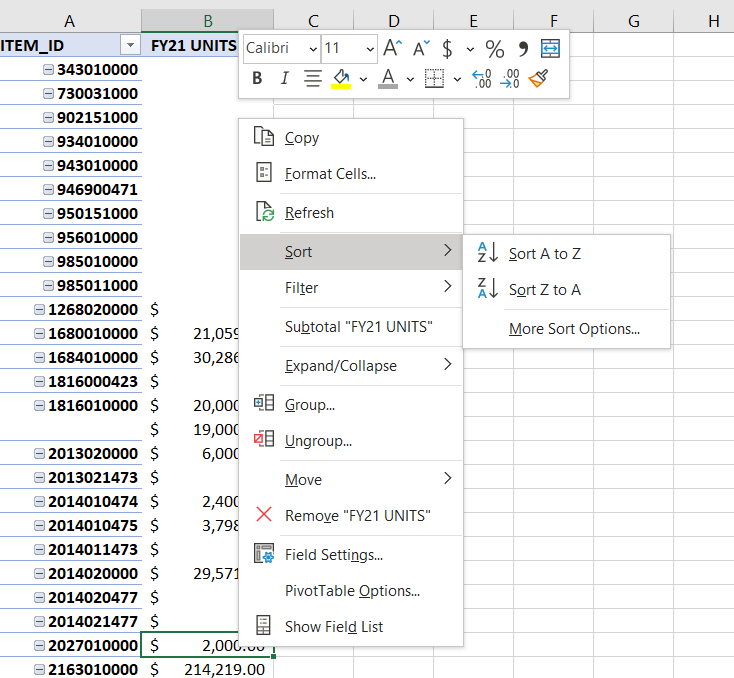This screenshot has height=678, width=734.
Task: Apply yellow fill color bucket
Action: [341, 78]
